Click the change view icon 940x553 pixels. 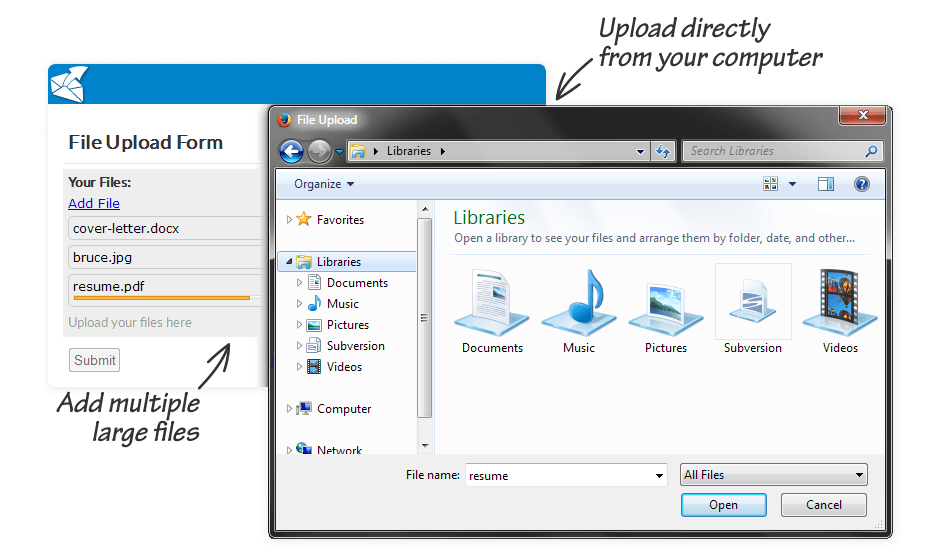(x=770, y=184)
